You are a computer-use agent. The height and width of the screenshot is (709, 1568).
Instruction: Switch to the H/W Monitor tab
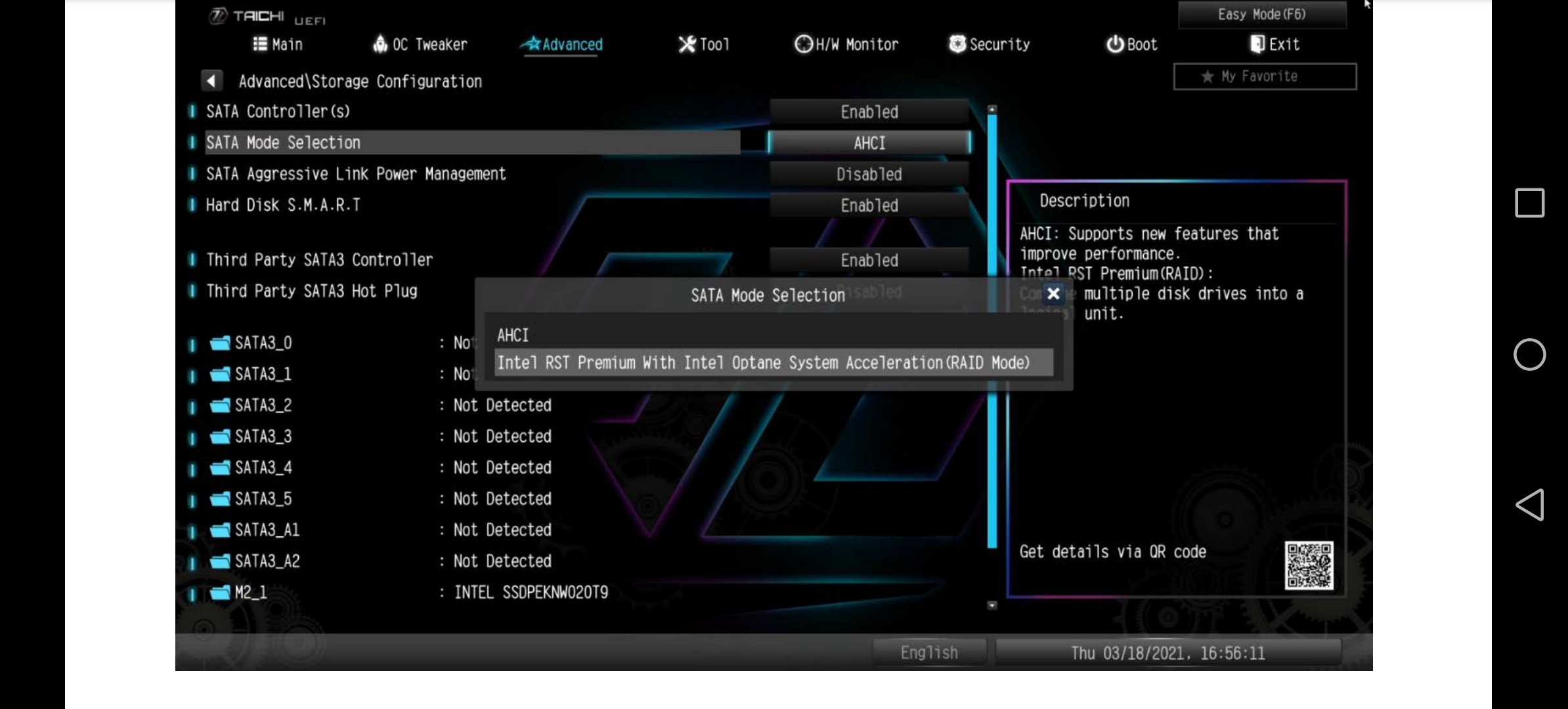coord(846,45)
